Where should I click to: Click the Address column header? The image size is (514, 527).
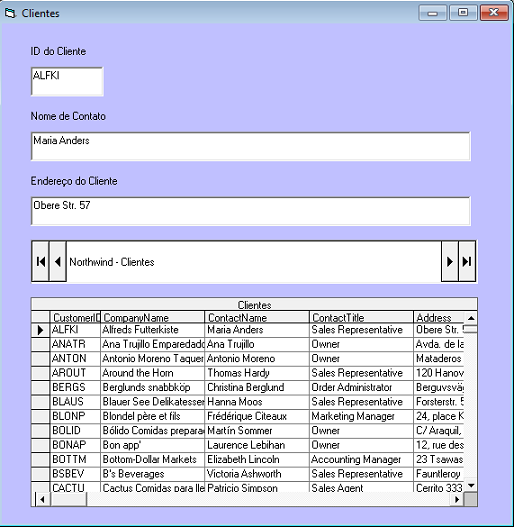tap(439, 317)
